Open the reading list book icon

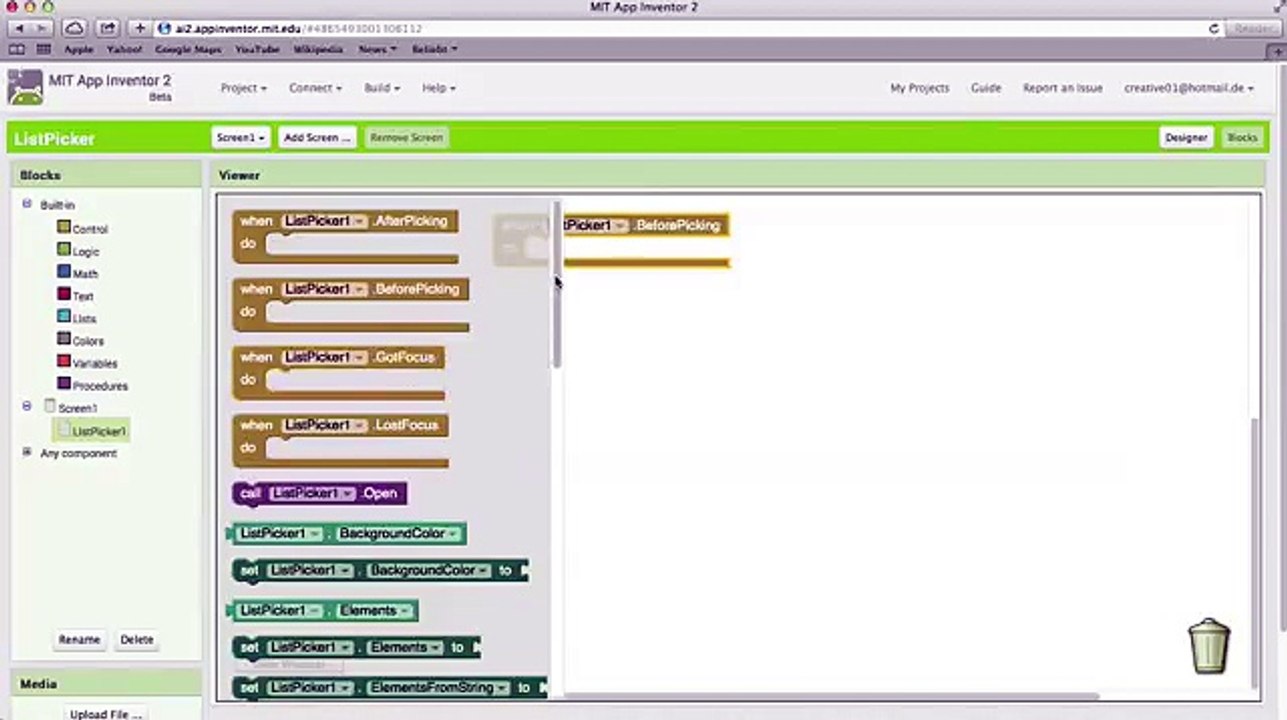[x=17, y=49]
